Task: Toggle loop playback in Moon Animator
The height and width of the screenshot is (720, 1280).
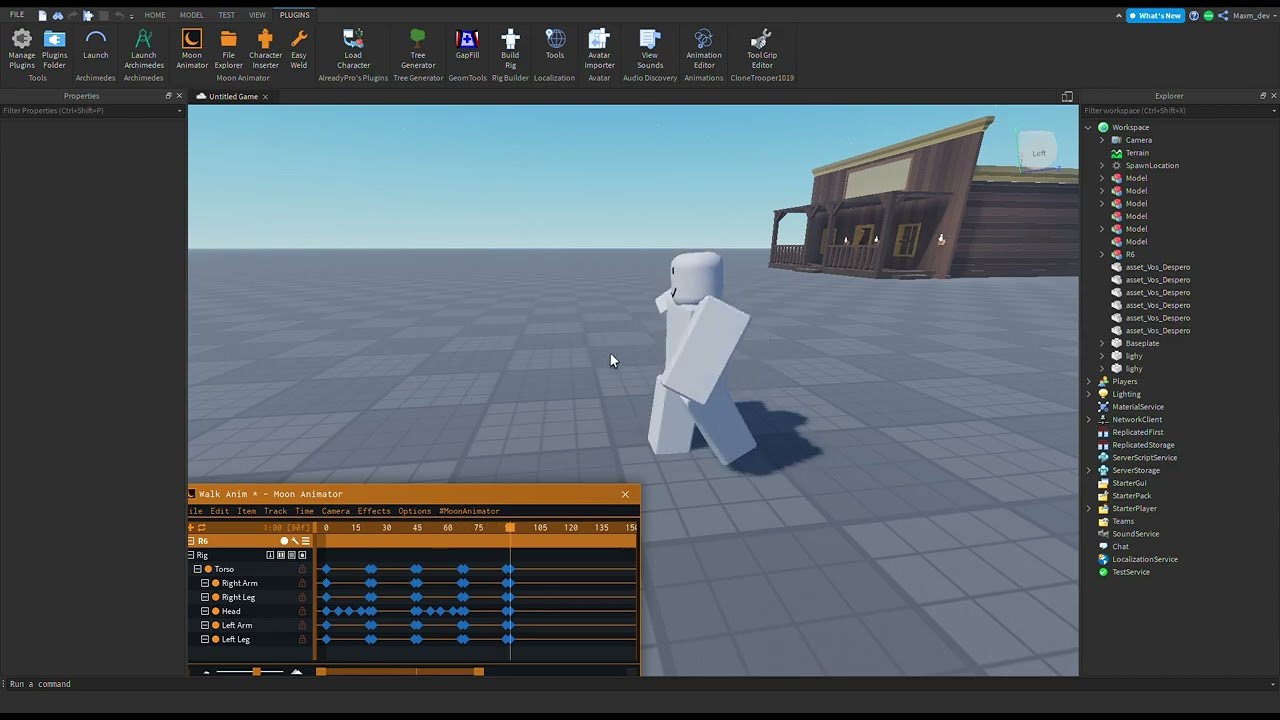Action: [201, 527]
